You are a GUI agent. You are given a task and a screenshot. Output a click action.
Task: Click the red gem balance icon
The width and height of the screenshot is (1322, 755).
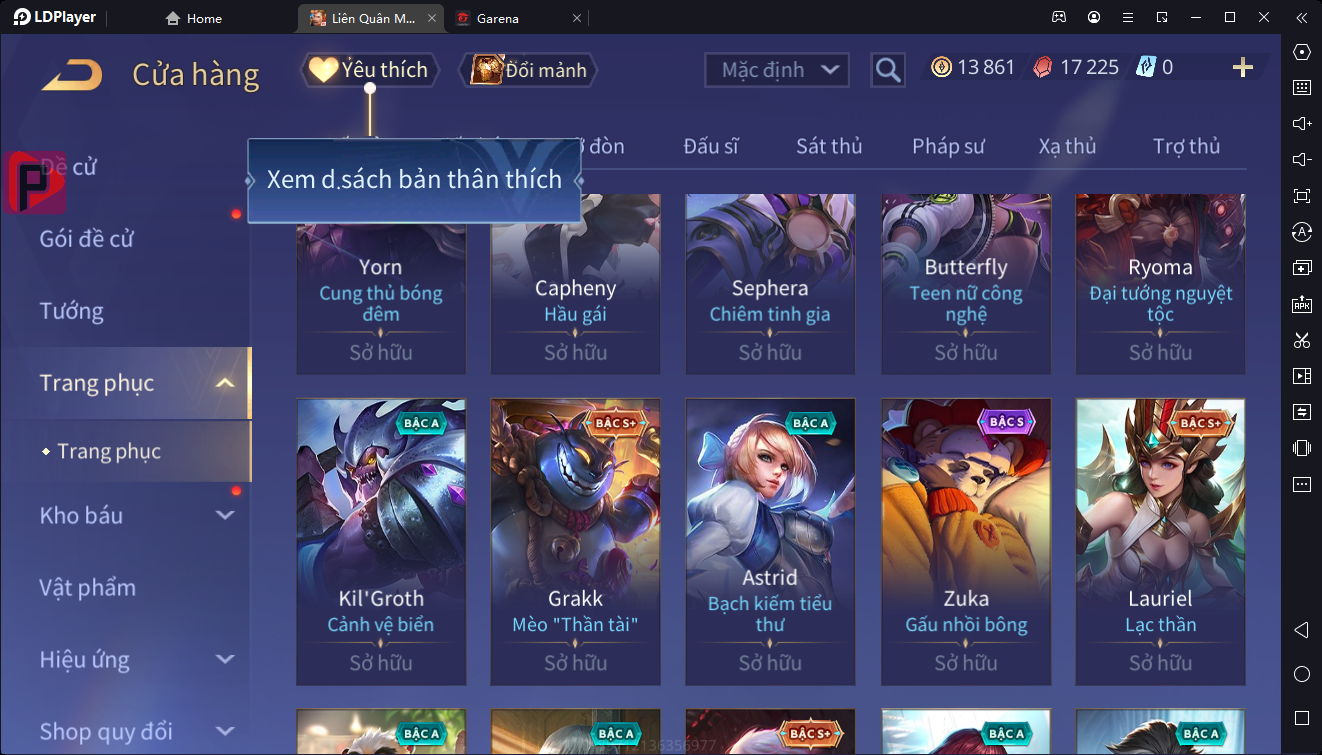tap(1043, 67)
